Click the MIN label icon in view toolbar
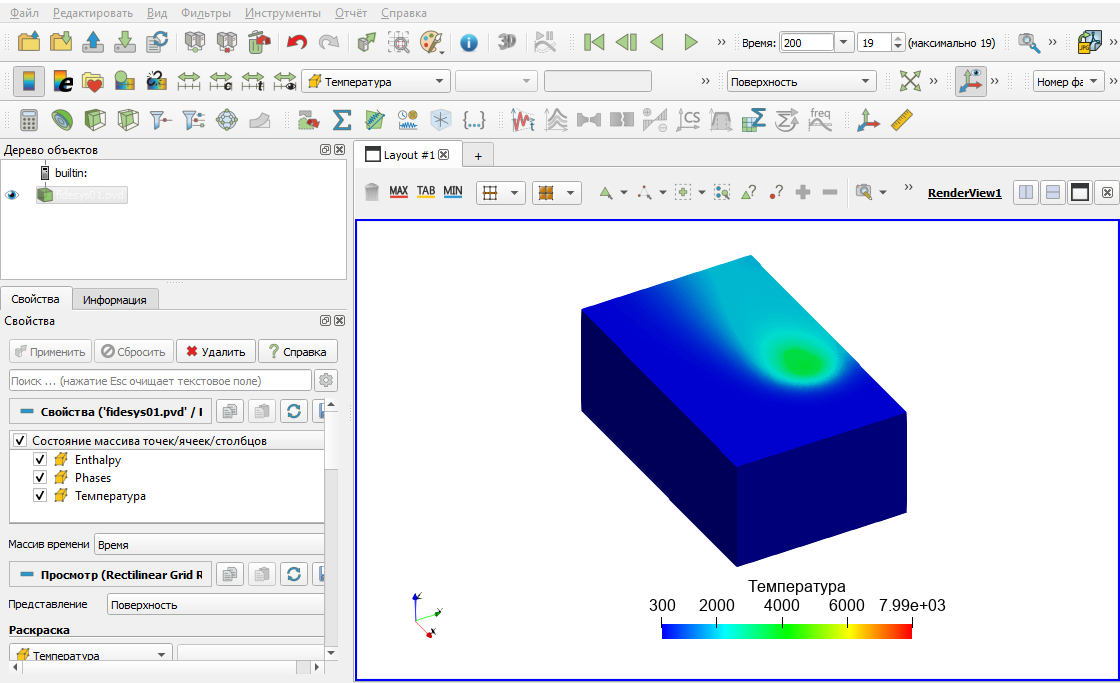 [453, 192]
